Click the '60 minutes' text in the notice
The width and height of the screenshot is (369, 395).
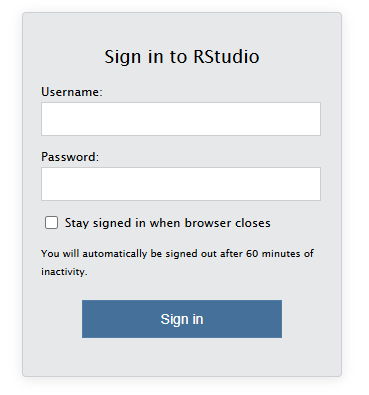273,254
